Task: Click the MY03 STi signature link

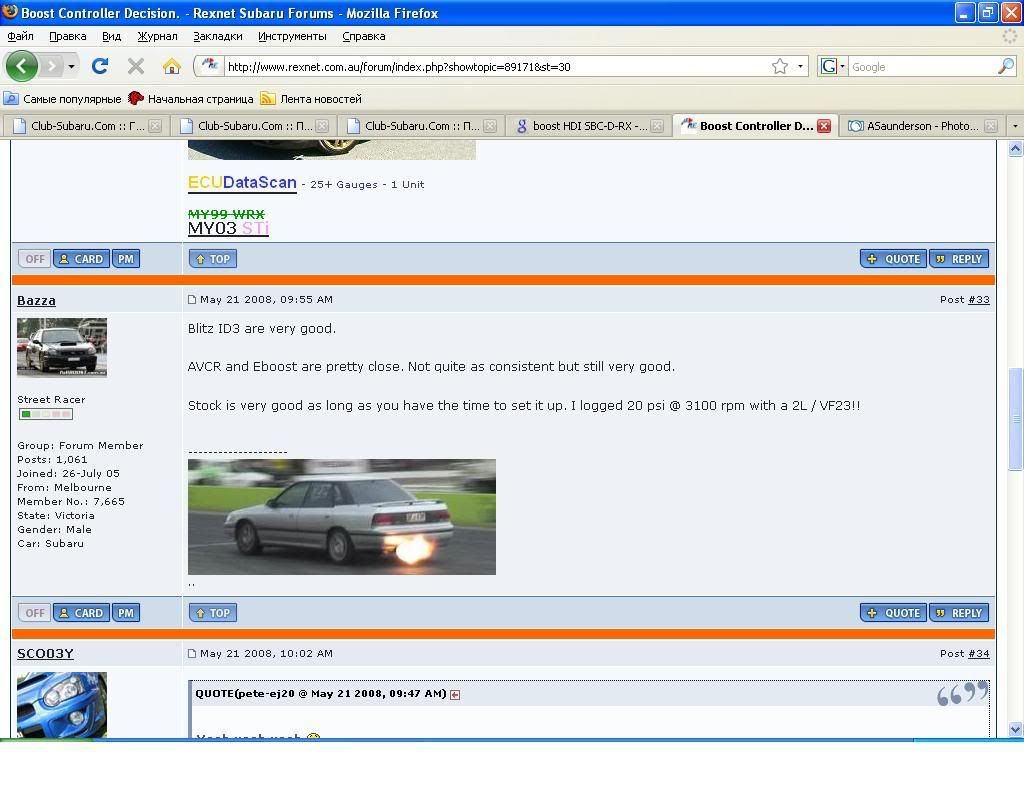Action: pyautogui.click(x=228, y=228)
